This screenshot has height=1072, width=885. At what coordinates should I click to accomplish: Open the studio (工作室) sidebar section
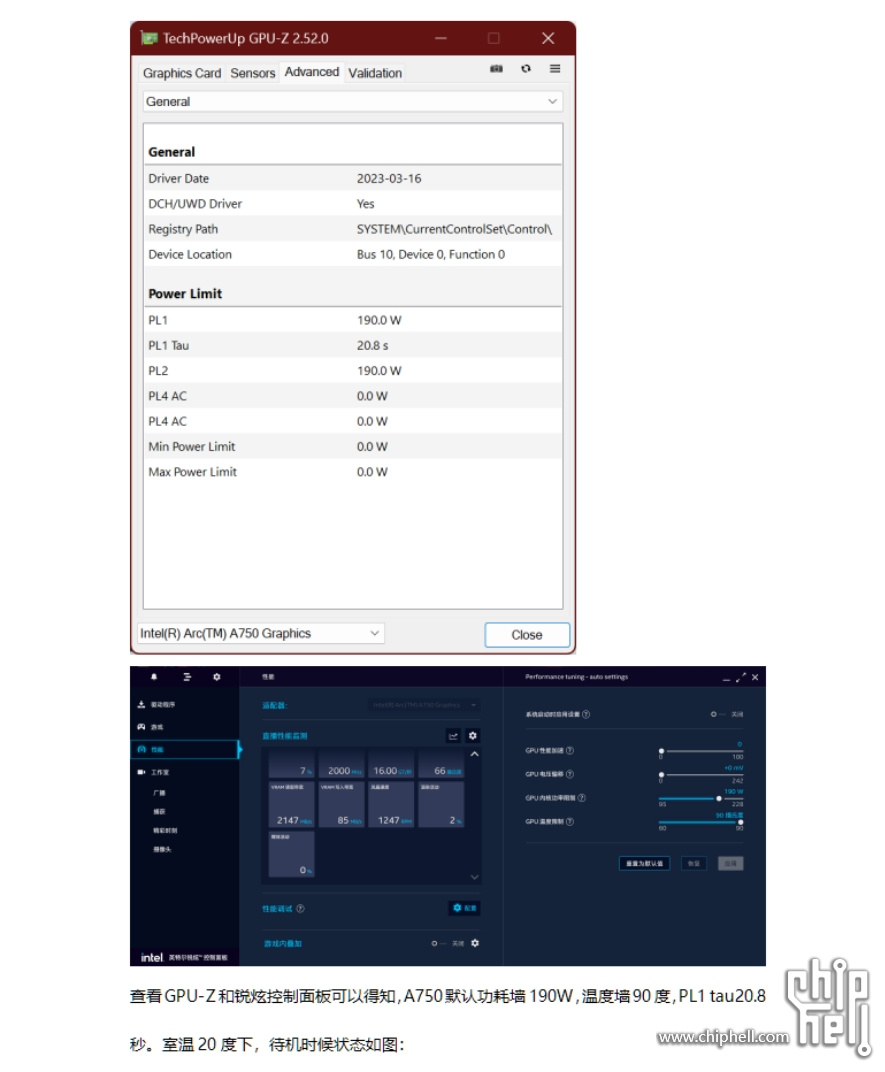click(153, 772)
